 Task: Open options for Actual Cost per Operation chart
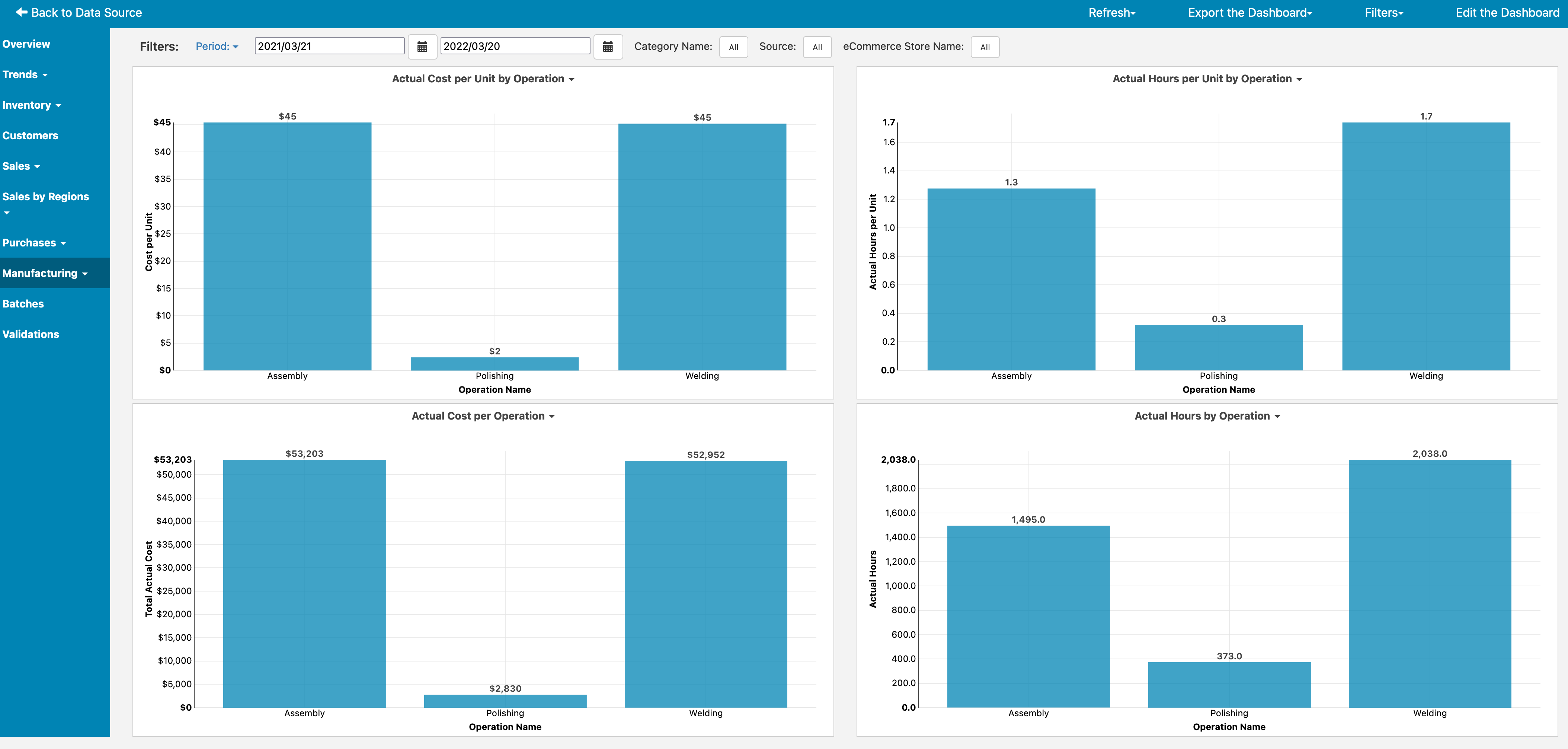[x=551, y=416]
